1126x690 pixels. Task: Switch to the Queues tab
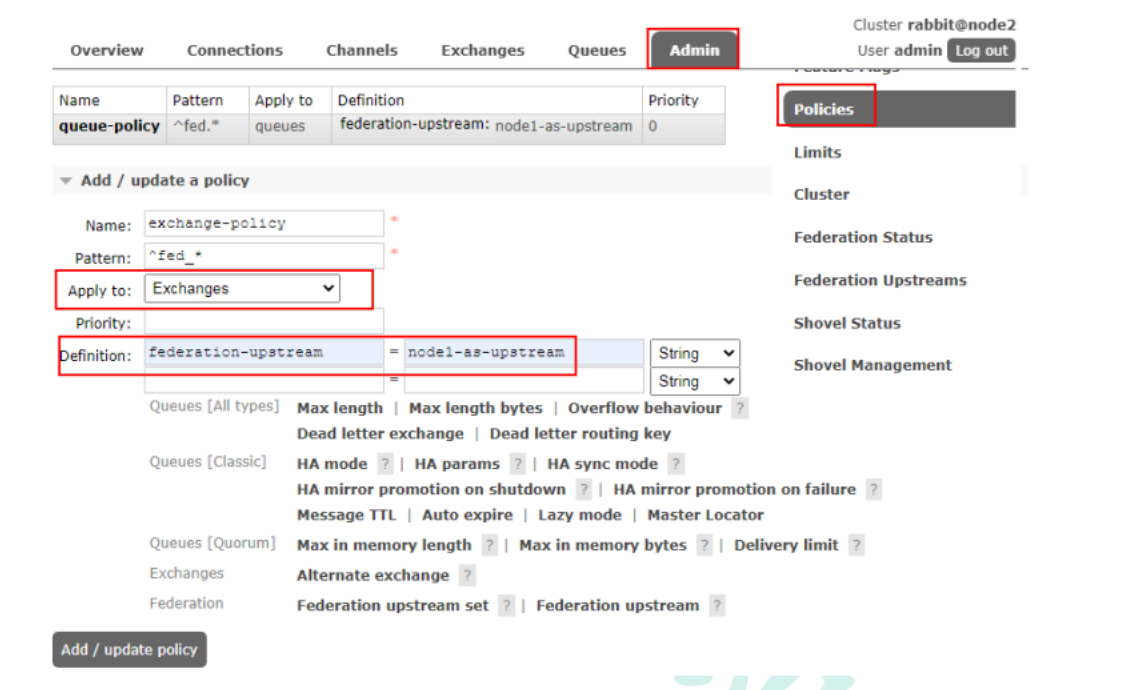click(597, 50)
